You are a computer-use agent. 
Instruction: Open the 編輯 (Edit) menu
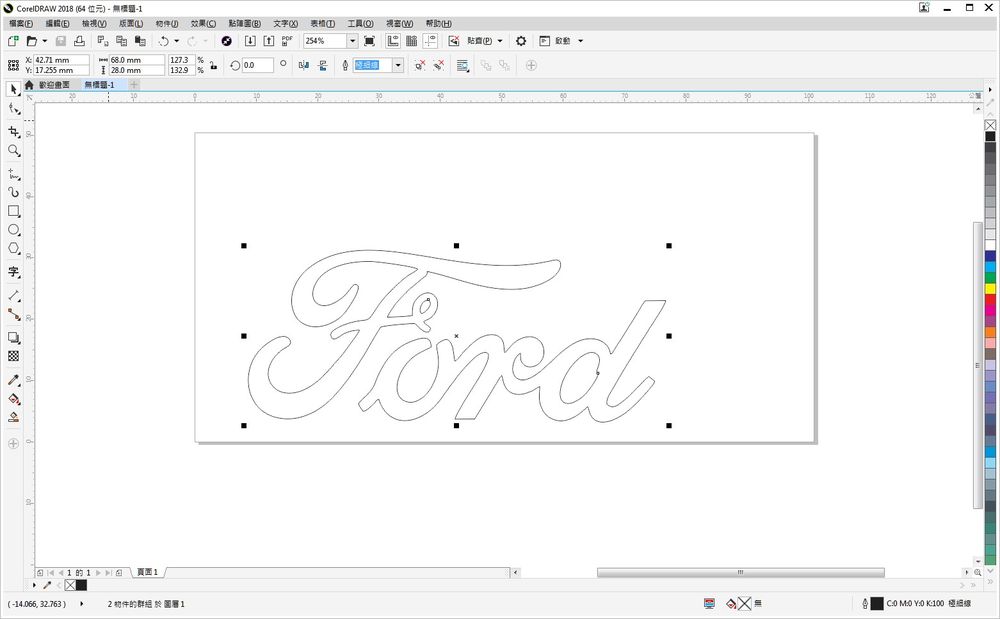[x=57, y=24]
